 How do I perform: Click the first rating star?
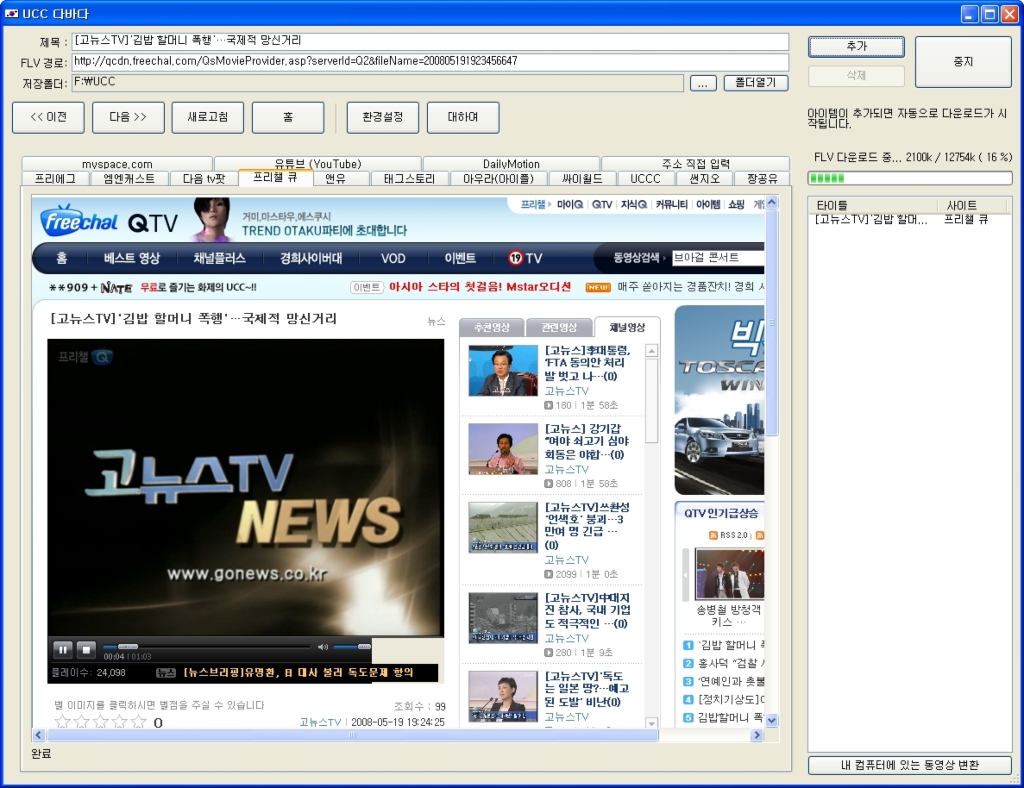click(x=63, y=721)
